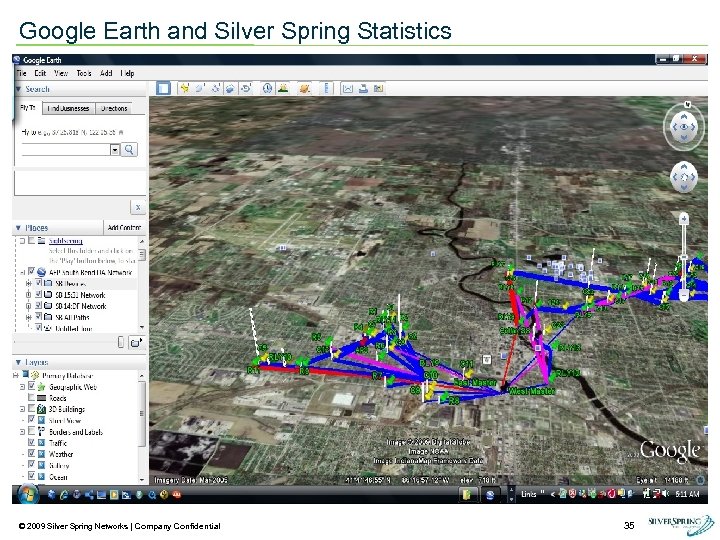Open the Tools menu
This screenshot has height=540, width=720.
[x=84, y=73]
